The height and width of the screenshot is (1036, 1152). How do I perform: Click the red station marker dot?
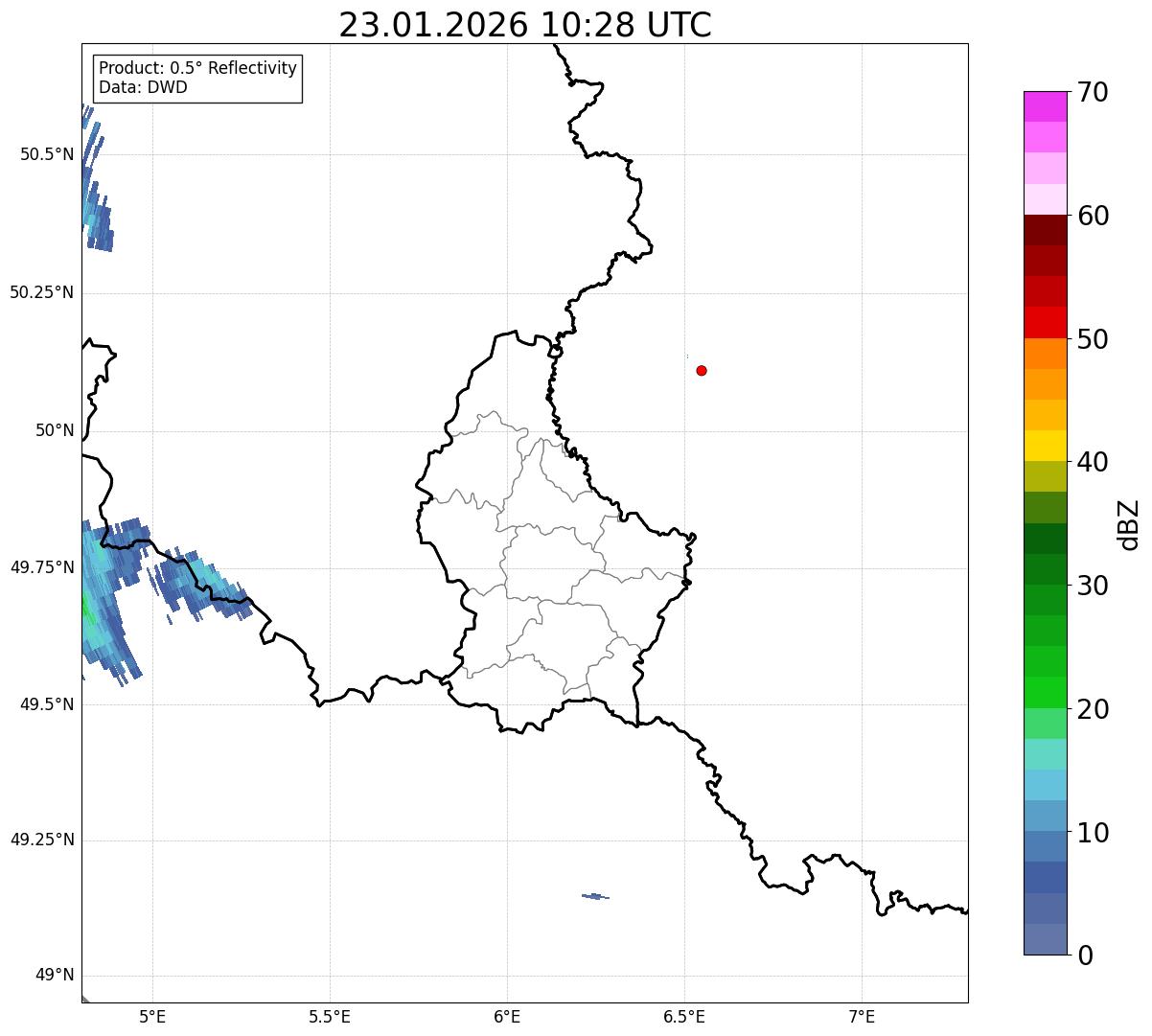tap(702, 371)
